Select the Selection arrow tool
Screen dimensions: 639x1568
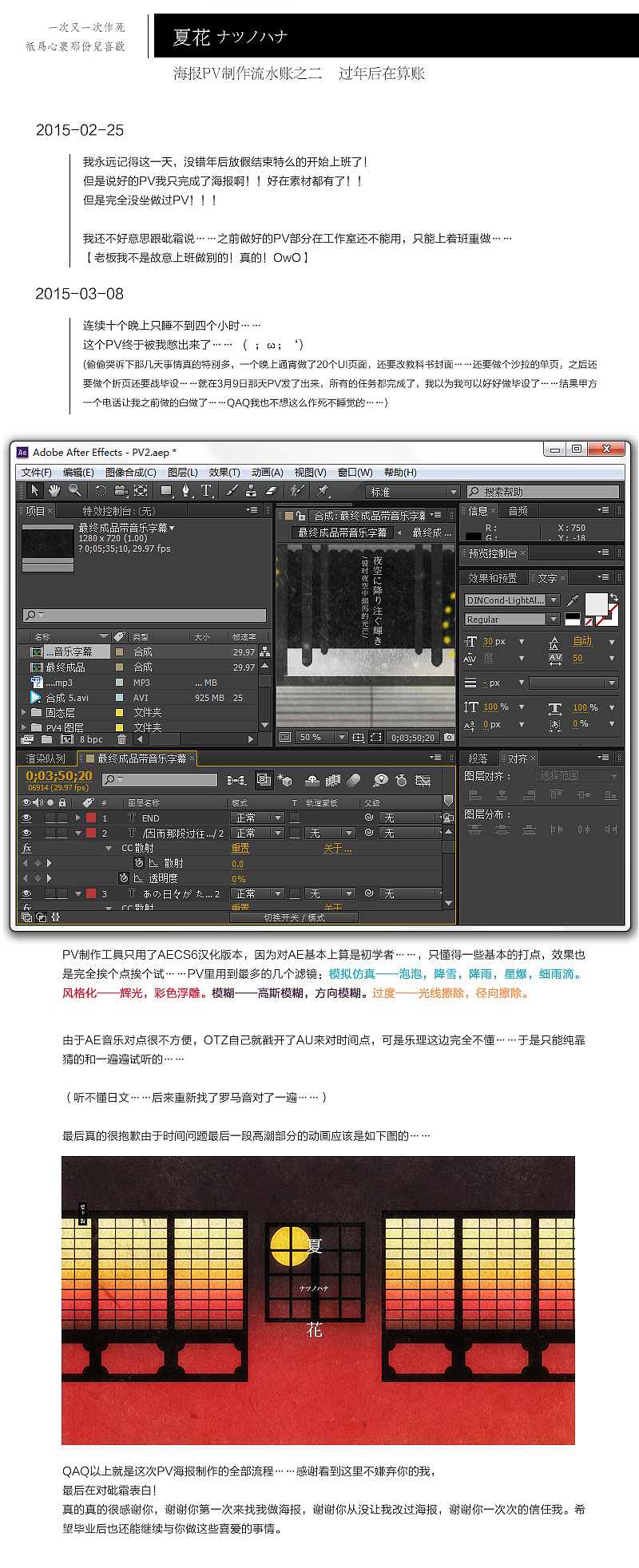(34, 490)
